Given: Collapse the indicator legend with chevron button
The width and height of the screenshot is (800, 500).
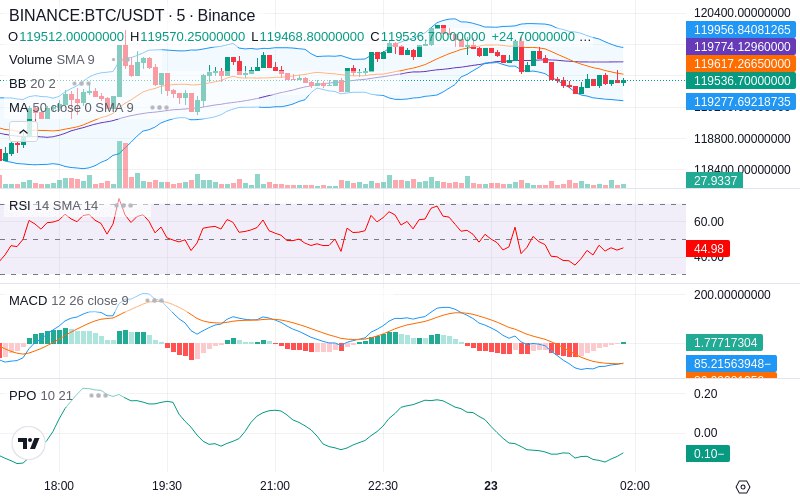Looking at the screenshot, I should pos(23,132).
